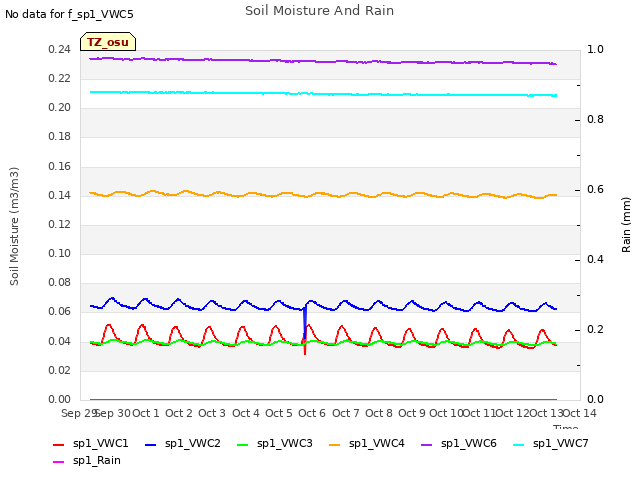Image resolution: width=640 pixels, height=480 pixels.
Task: Click the blue sp1_VWC2 legend swatch
Action: 151,444
